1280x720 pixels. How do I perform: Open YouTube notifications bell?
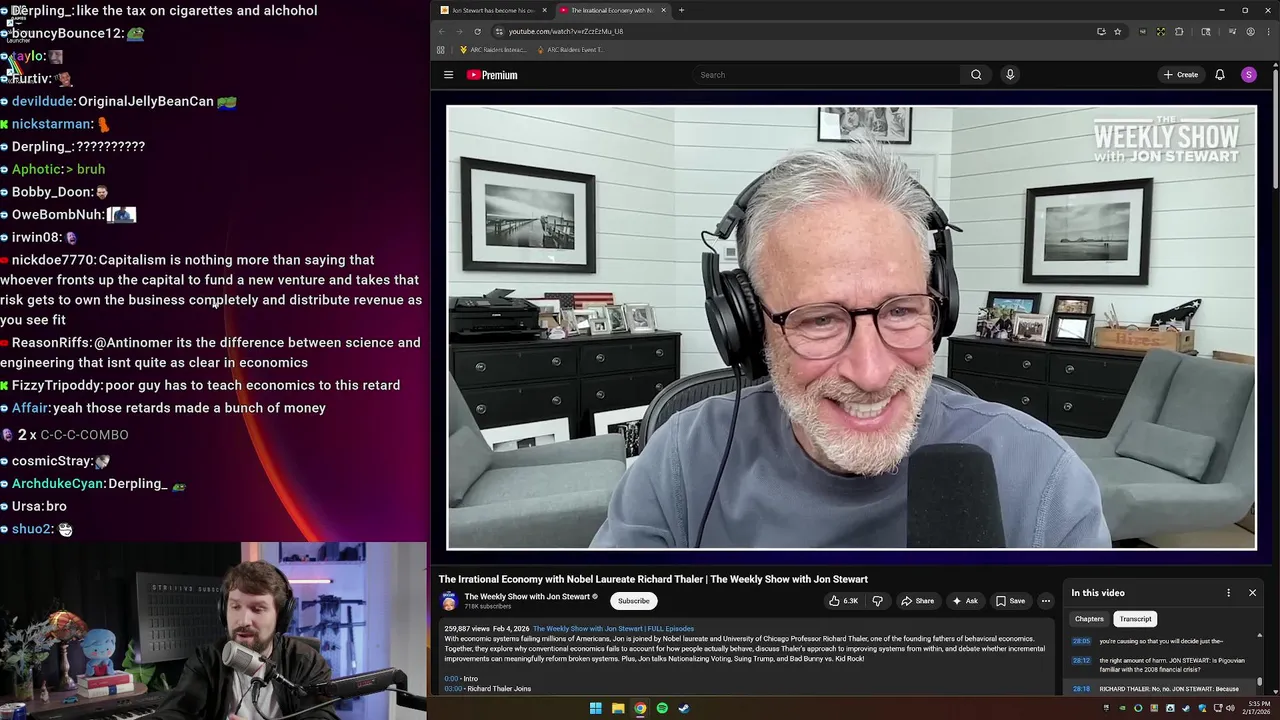pyautogui.click(x=1220, y=75)
